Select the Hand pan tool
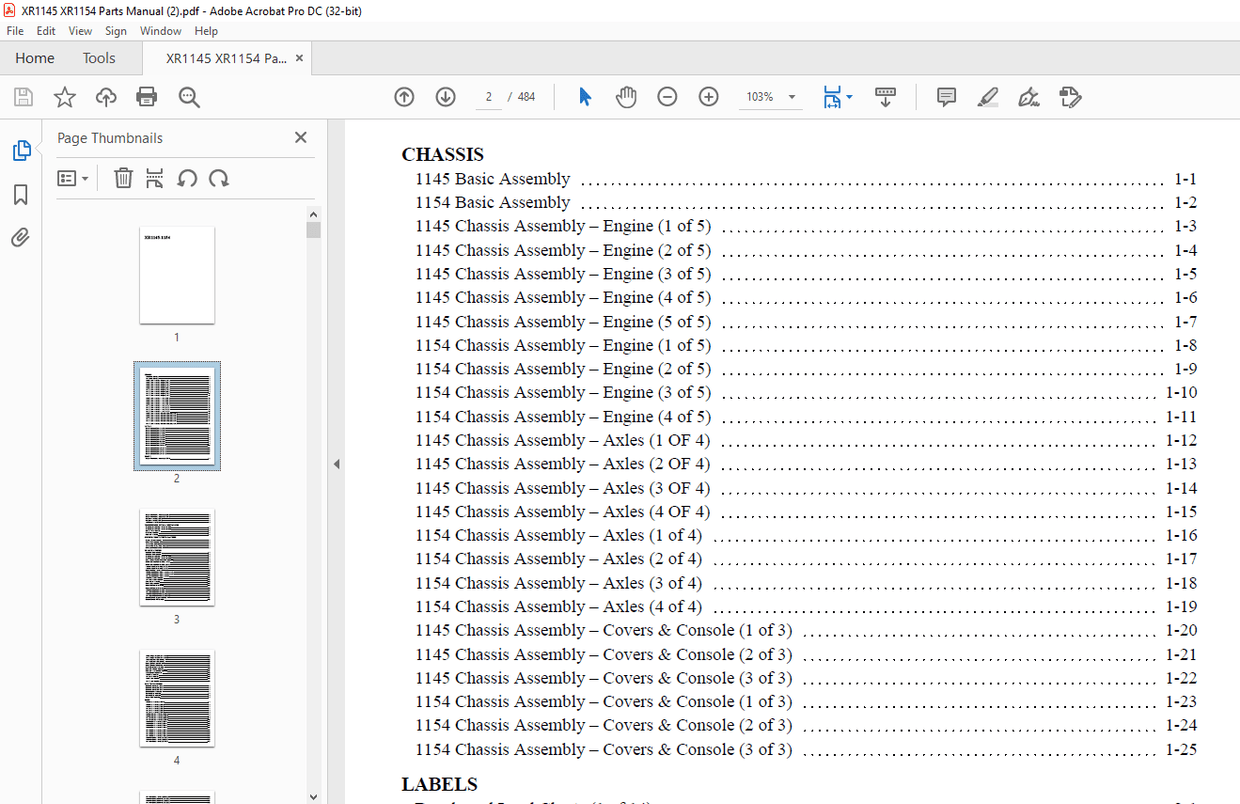 (626, 97)
